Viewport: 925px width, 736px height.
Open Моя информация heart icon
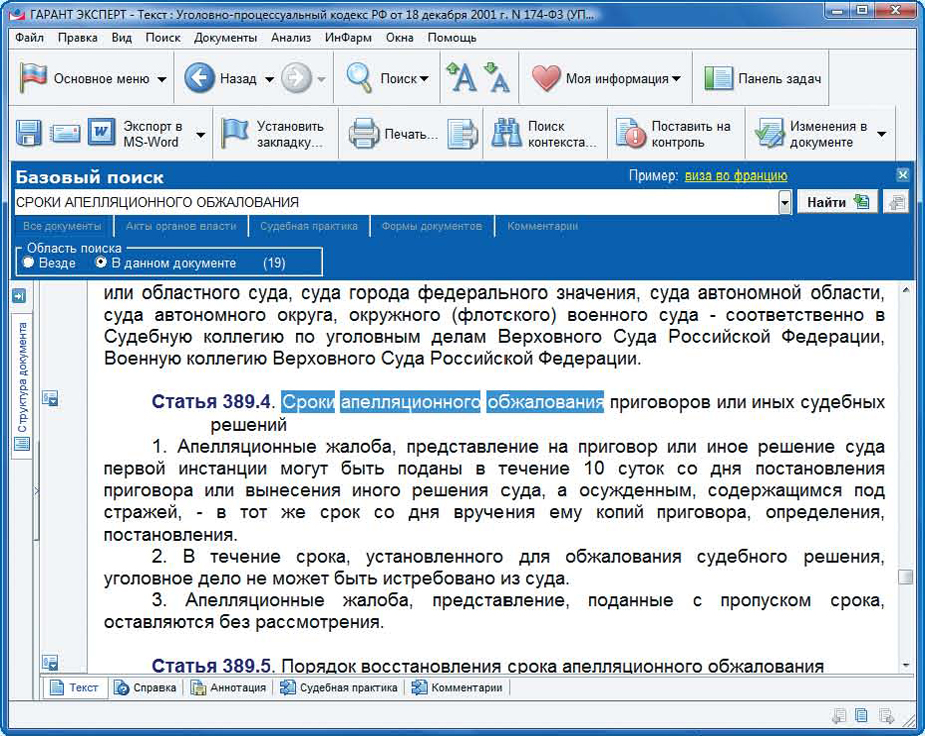[x=545, y=77]
